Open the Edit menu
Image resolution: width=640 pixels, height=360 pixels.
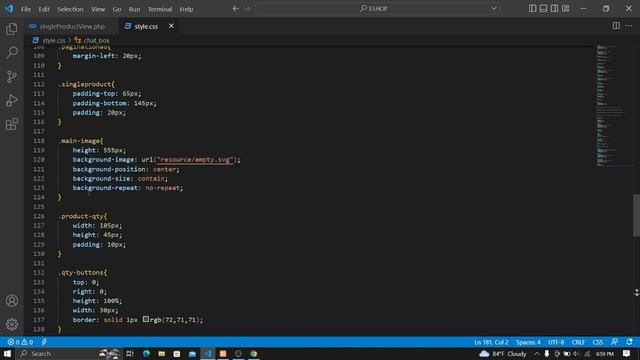coord(44,9)
